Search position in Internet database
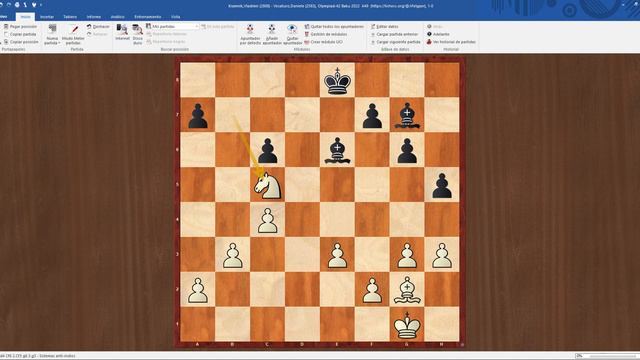This screenshot has width=640, height=360. (122, 32)
